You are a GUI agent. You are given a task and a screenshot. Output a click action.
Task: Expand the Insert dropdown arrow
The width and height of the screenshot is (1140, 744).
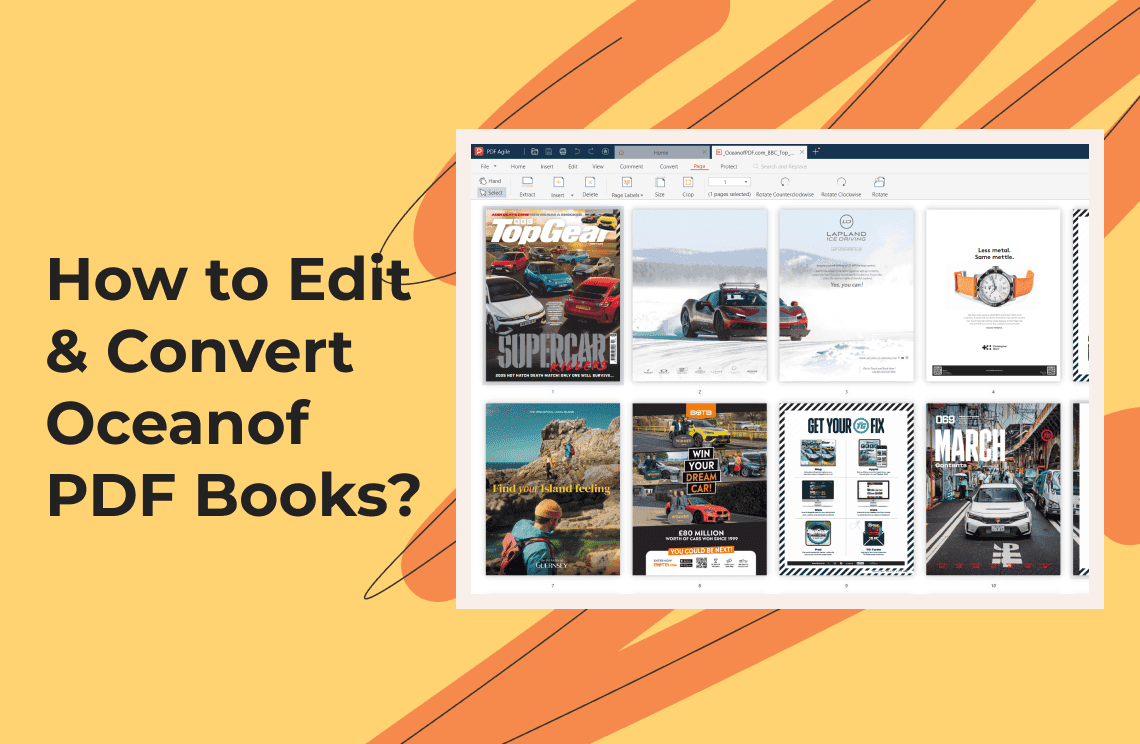click(x=572, y=196)
